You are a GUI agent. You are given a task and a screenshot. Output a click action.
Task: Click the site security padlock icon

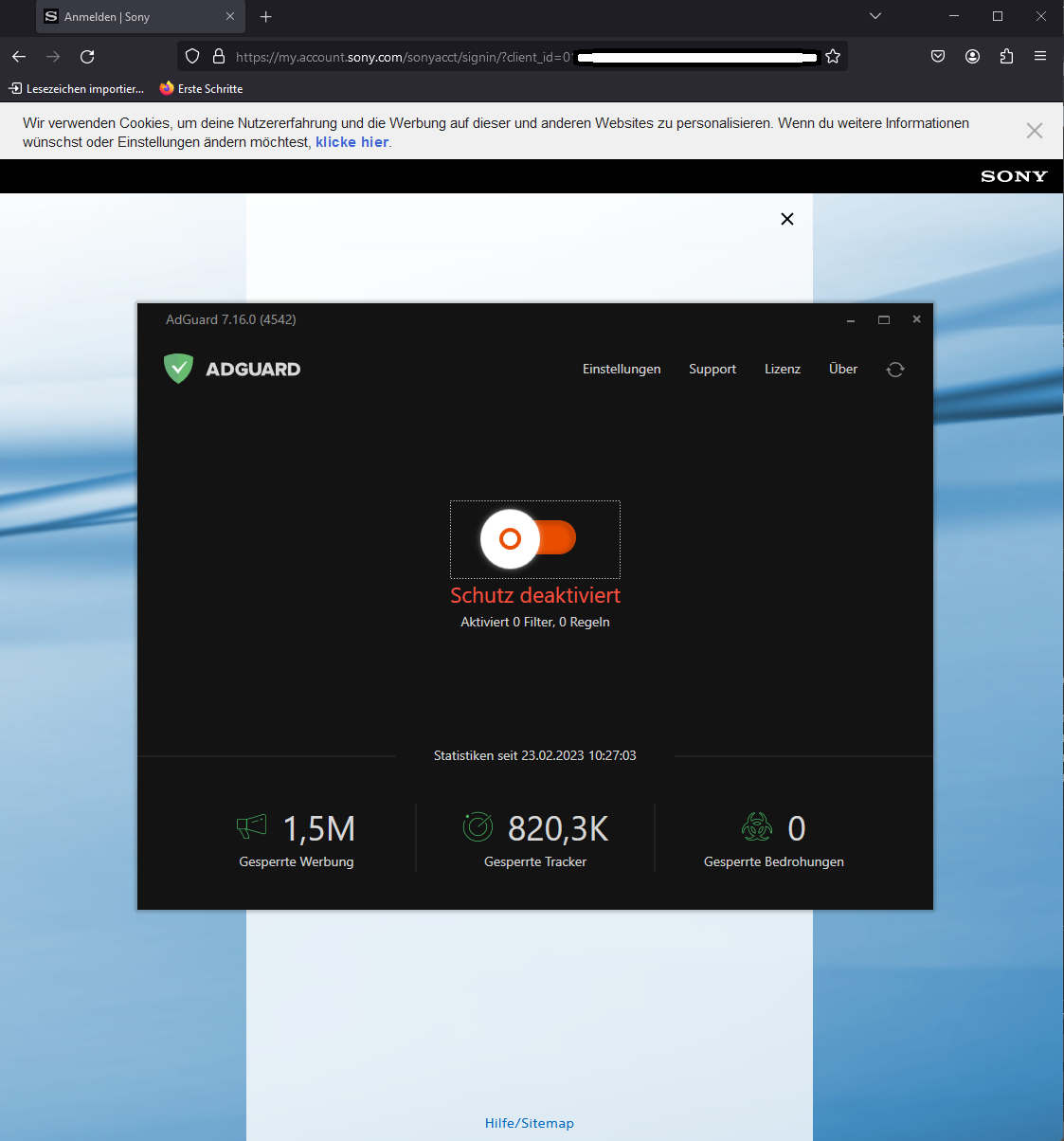(x=219, y=56)
